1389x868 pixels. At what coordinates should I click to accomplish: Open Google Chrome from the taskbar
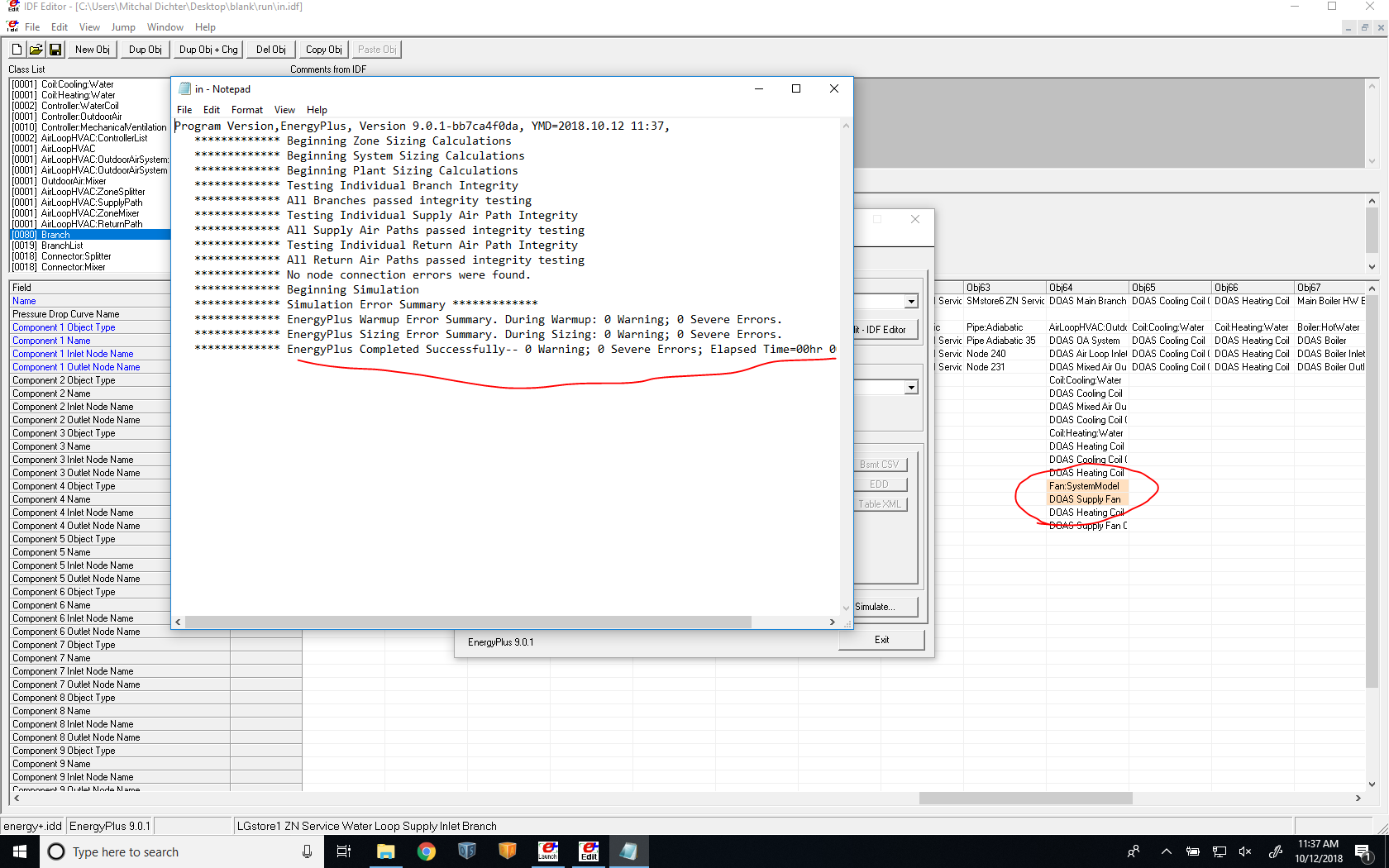[x=427, y=851]
